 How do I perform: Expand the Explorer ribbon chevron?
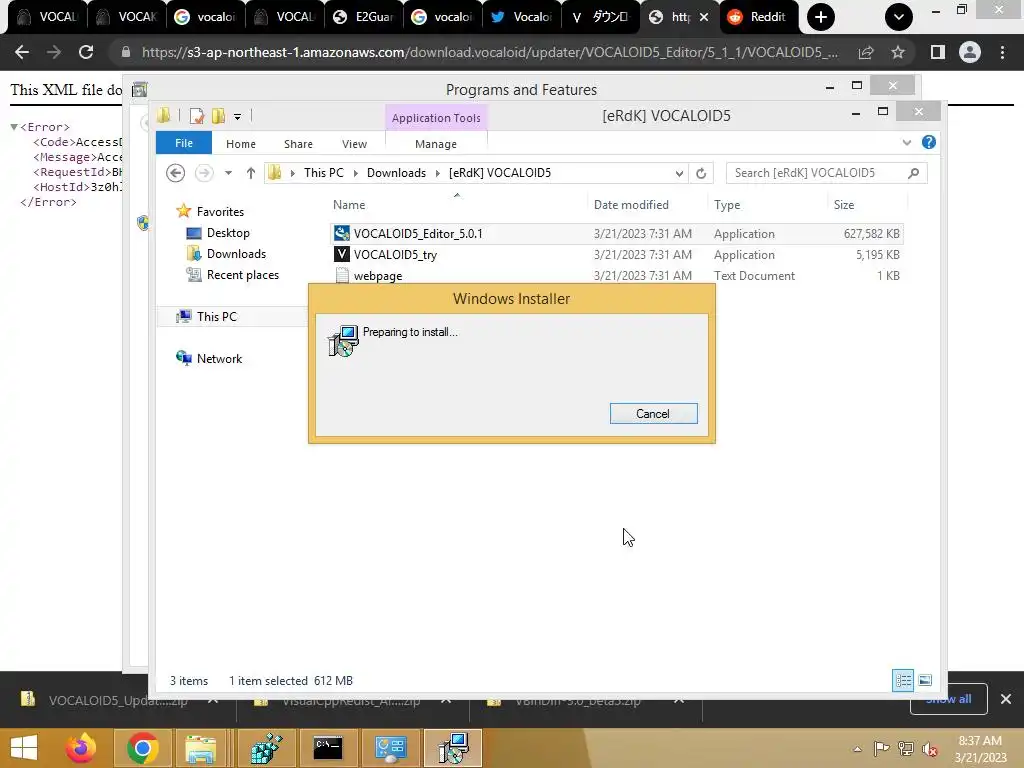pos(906,142)
